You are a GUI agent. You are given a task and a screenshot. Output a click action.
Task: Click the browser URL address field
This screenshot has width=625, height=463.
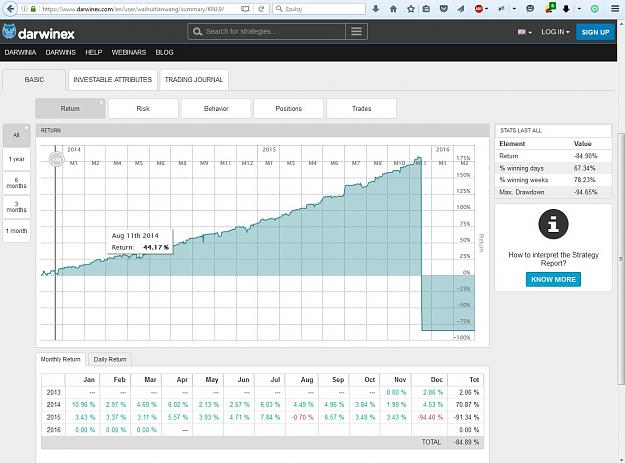(x=136, y=9)
